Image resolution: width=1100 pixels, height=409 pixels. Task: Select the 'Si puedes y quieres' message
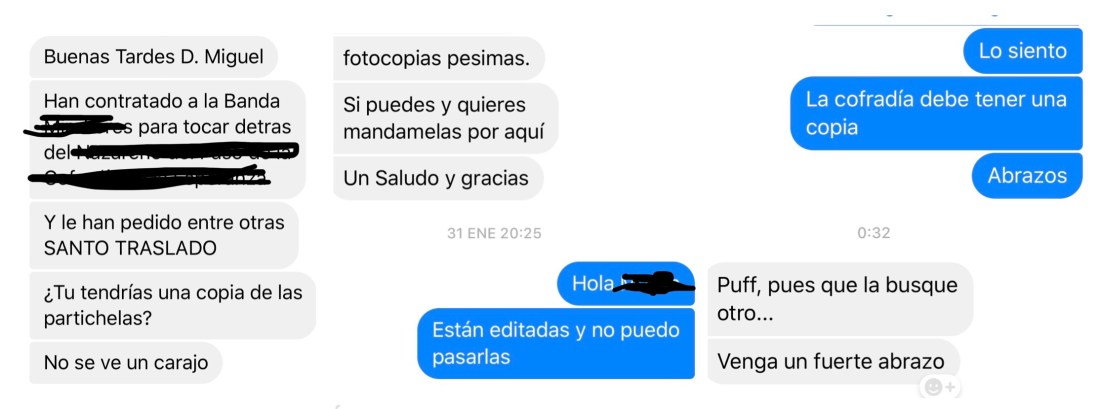(x=445, y=118)
